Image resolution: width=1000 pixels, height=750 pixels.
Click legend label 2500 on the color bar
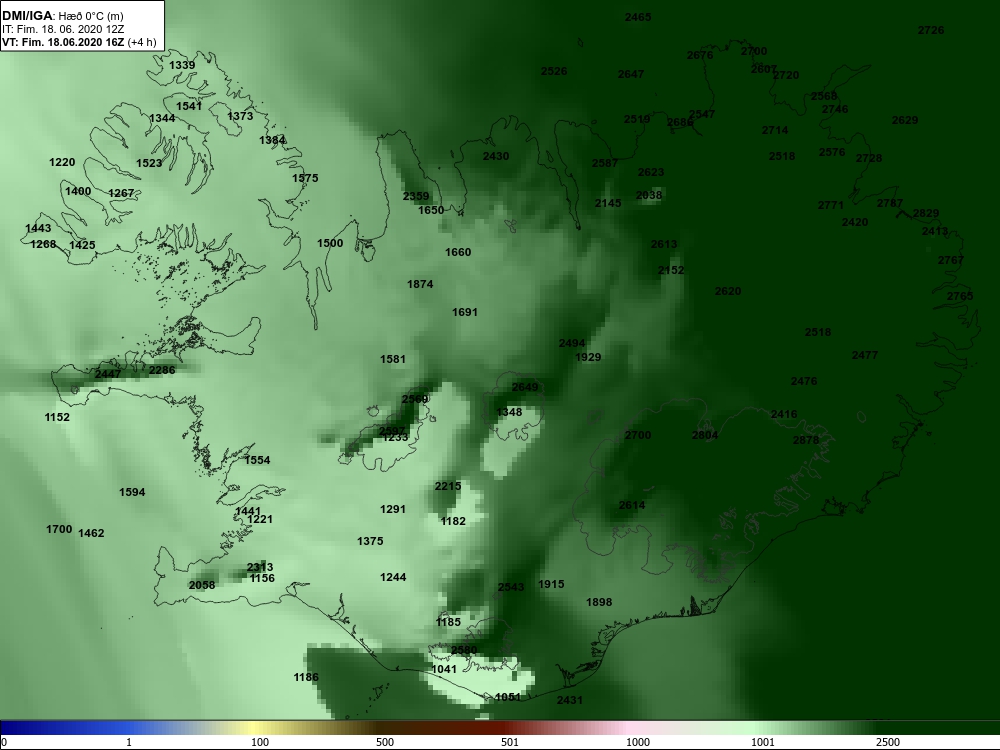[x=888, y=742]
